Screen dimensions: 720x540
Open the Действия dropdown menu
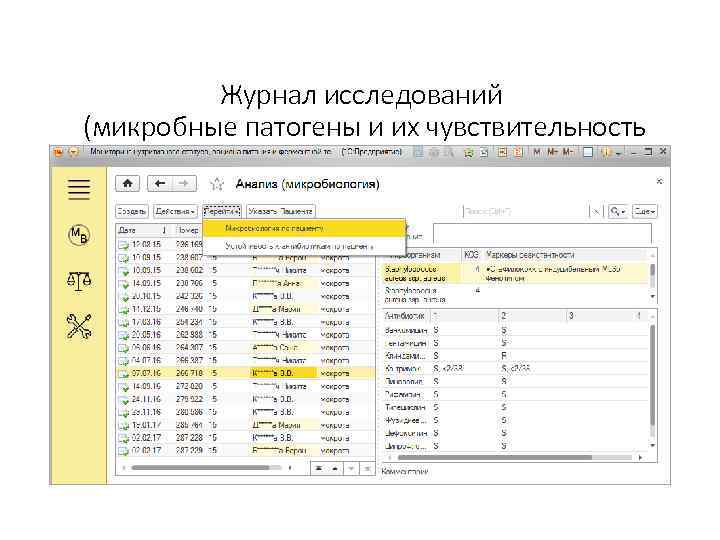175,211
